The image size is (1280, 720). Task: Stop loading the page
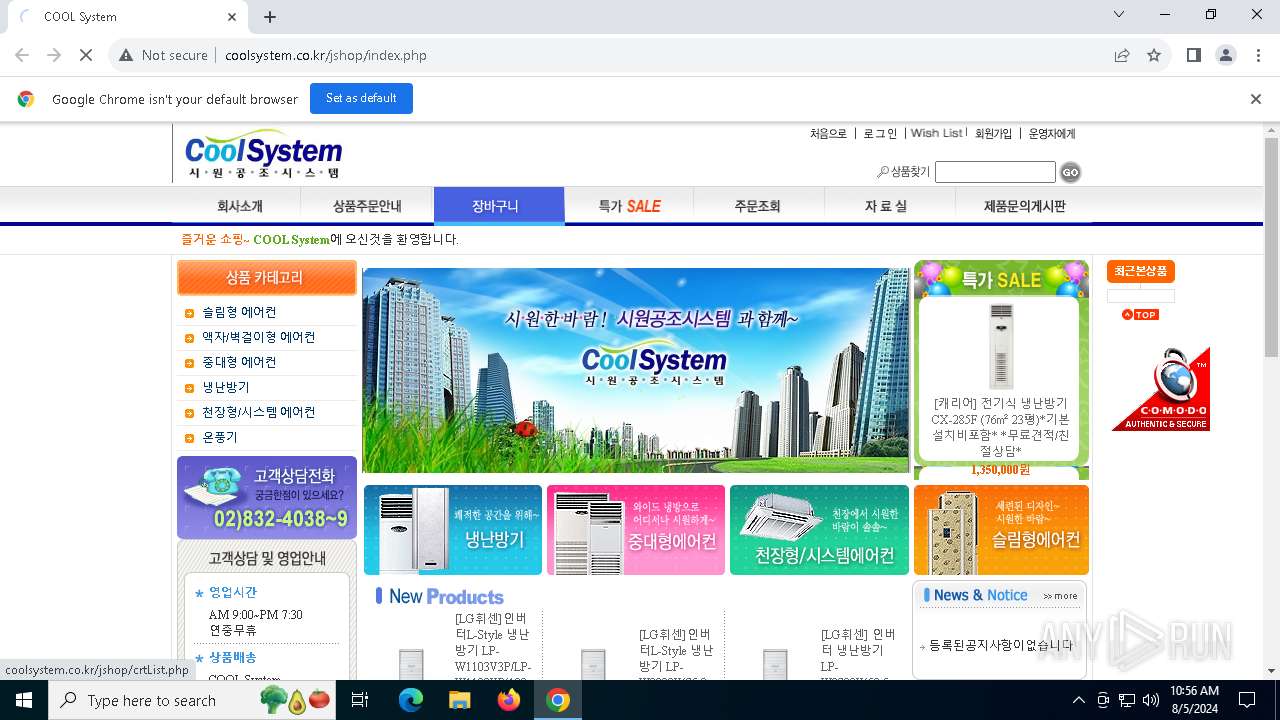pyautogui.click(x=86, y=55)
